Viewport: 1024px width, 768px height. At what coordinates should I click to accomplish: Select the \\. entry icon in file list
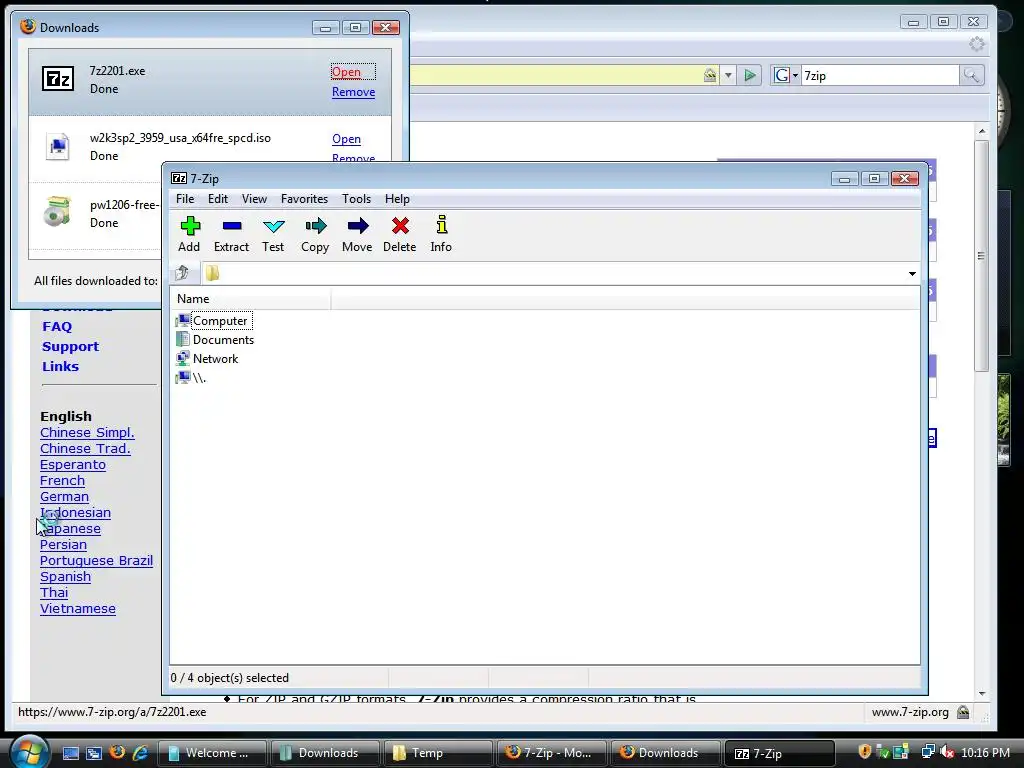(184, 377)
